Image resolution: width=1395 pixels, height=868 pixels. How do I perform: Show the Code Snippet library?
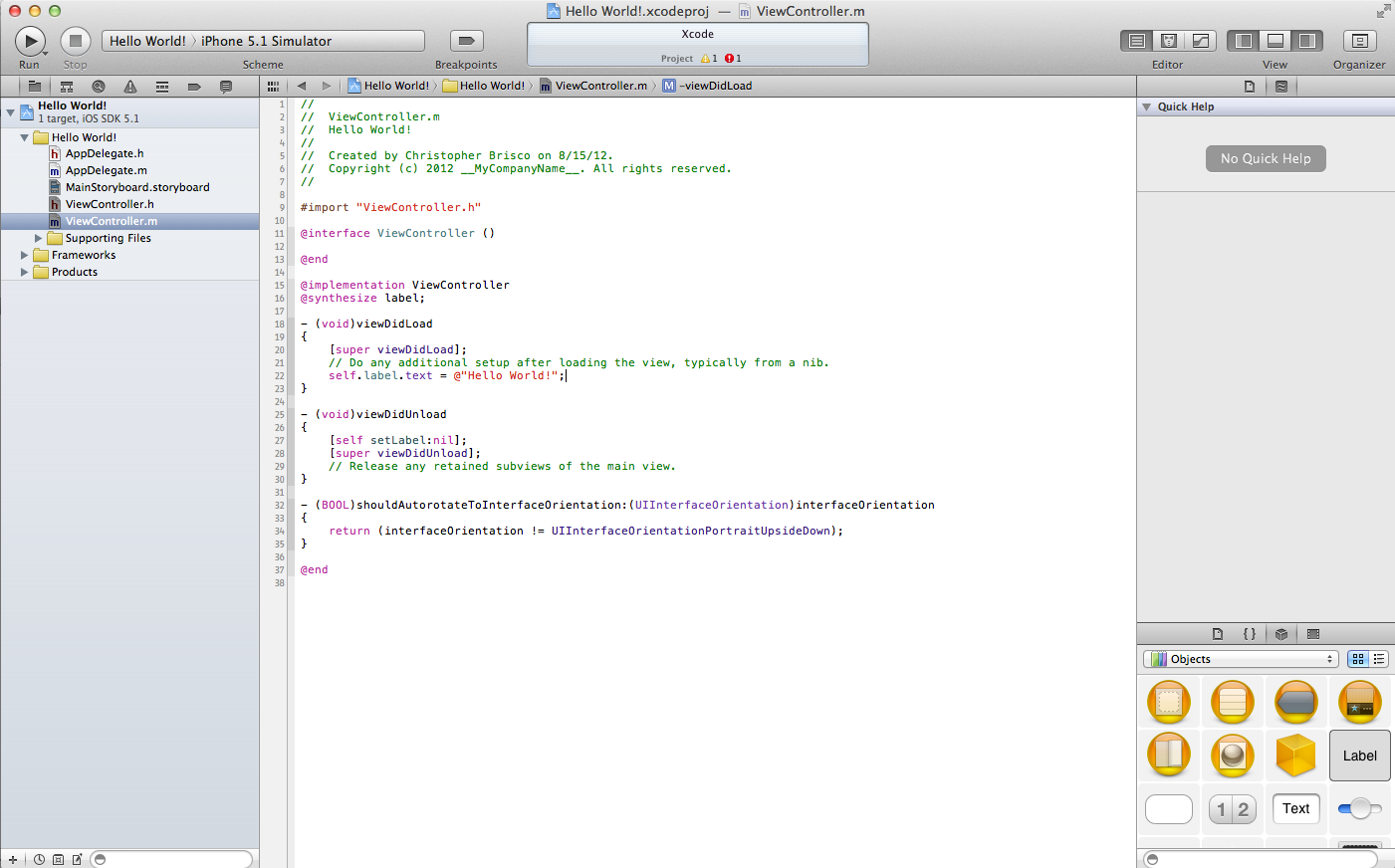click(x=1250, y=634)
